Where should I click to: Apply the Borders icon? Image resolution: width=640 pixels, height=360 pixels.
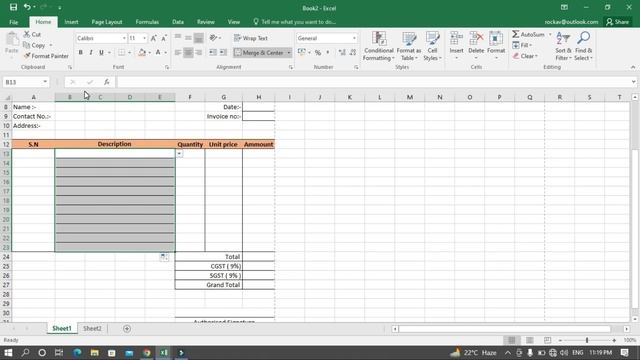coord(122,53)
